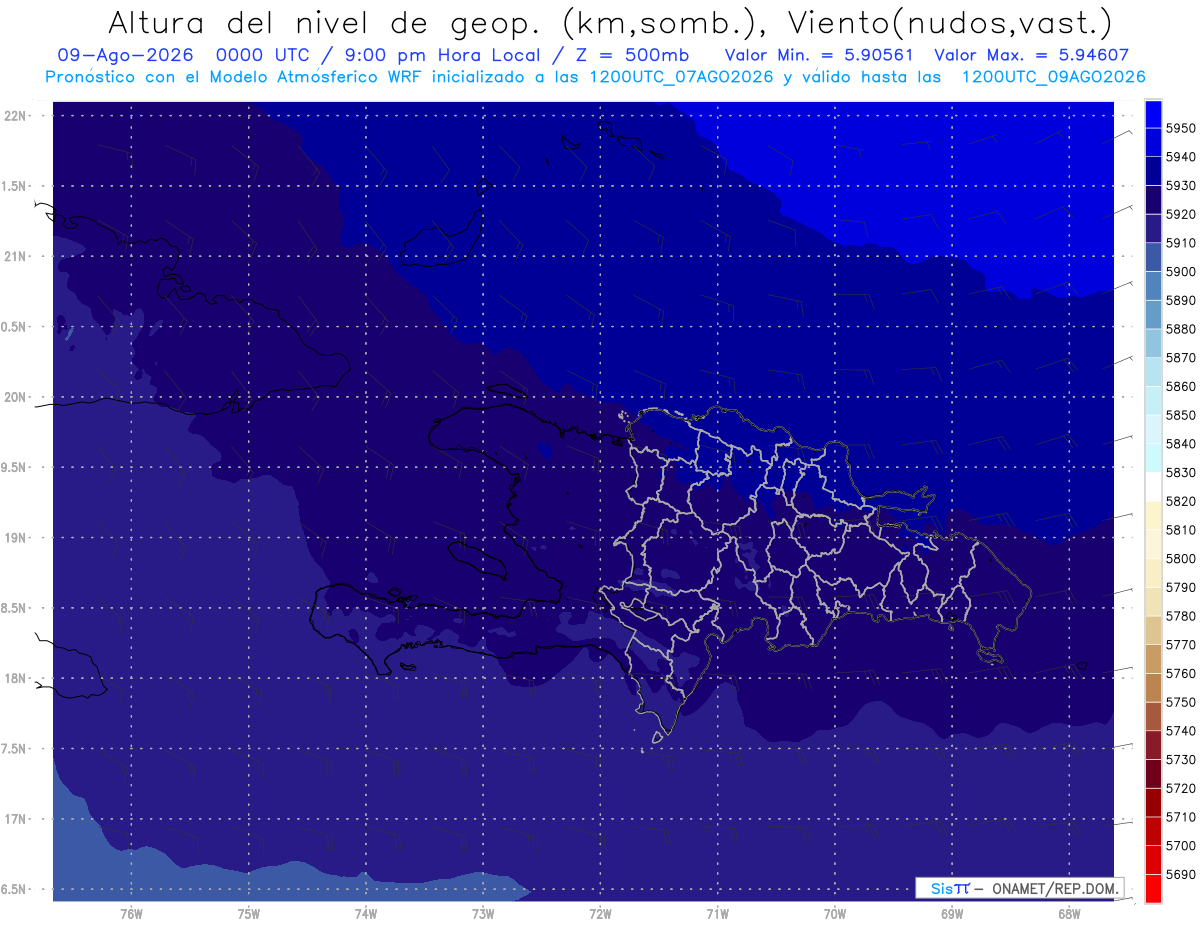Click the '74W' longitude label
This screenshot has width=1200, height=927.
(366, 913)
